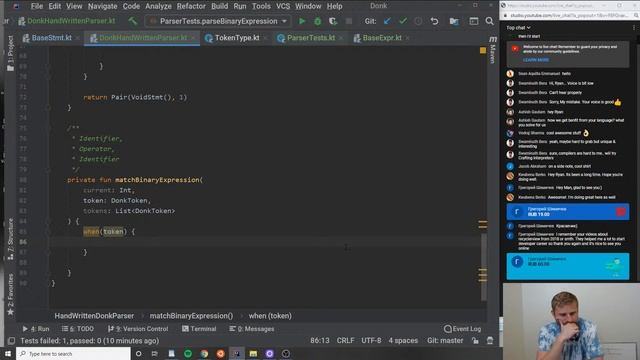The height and width of the screenshot is (360, 640).
Task: Open the Analyze menu
Action: coord(158,6)
